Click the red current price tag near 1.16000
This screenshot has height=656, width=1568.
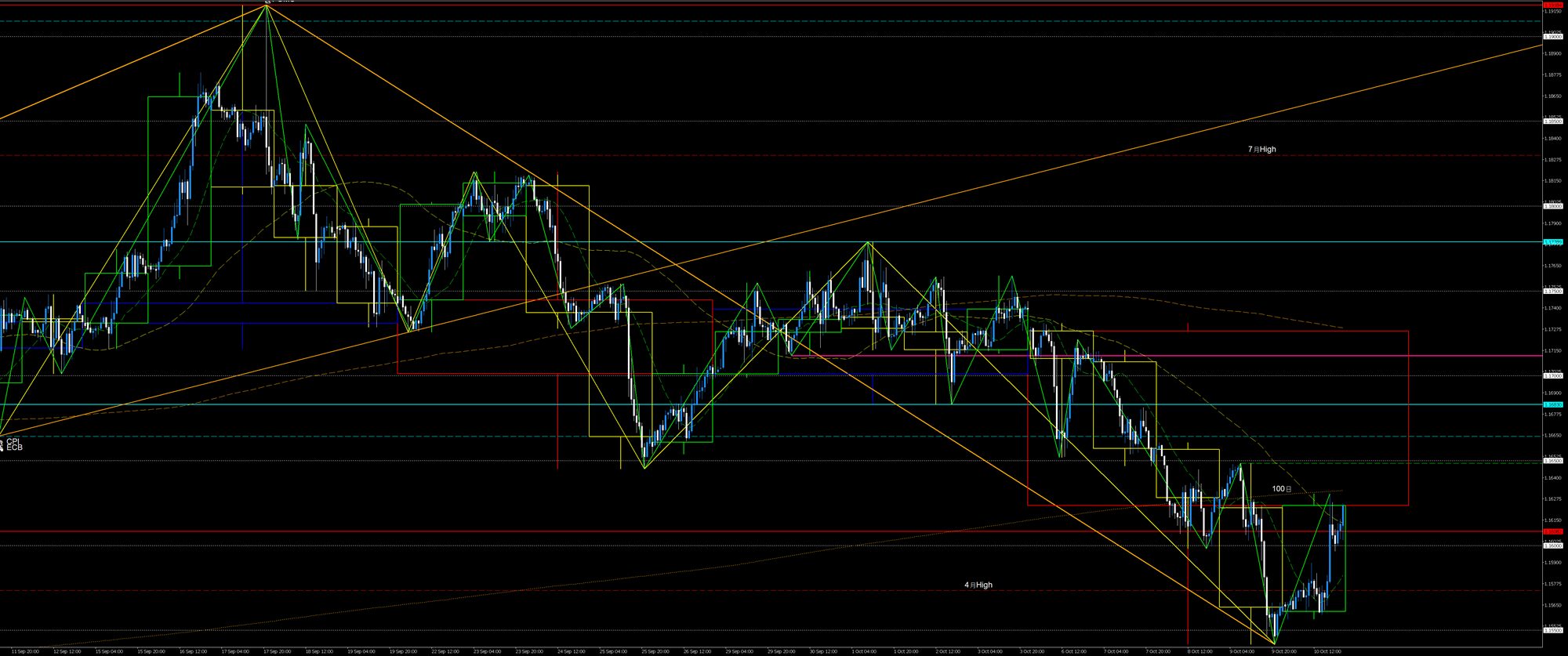click(x=1552, y=531)
